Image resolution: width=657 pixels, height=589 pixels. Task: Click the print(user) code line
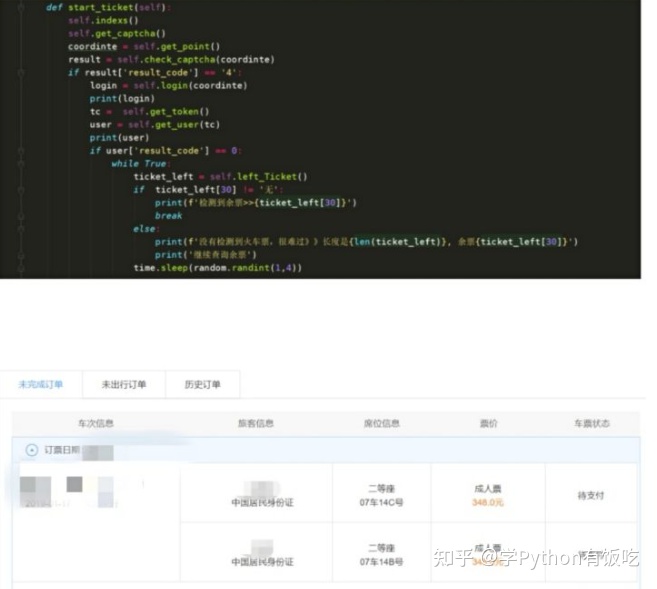[x=119, y=137]
